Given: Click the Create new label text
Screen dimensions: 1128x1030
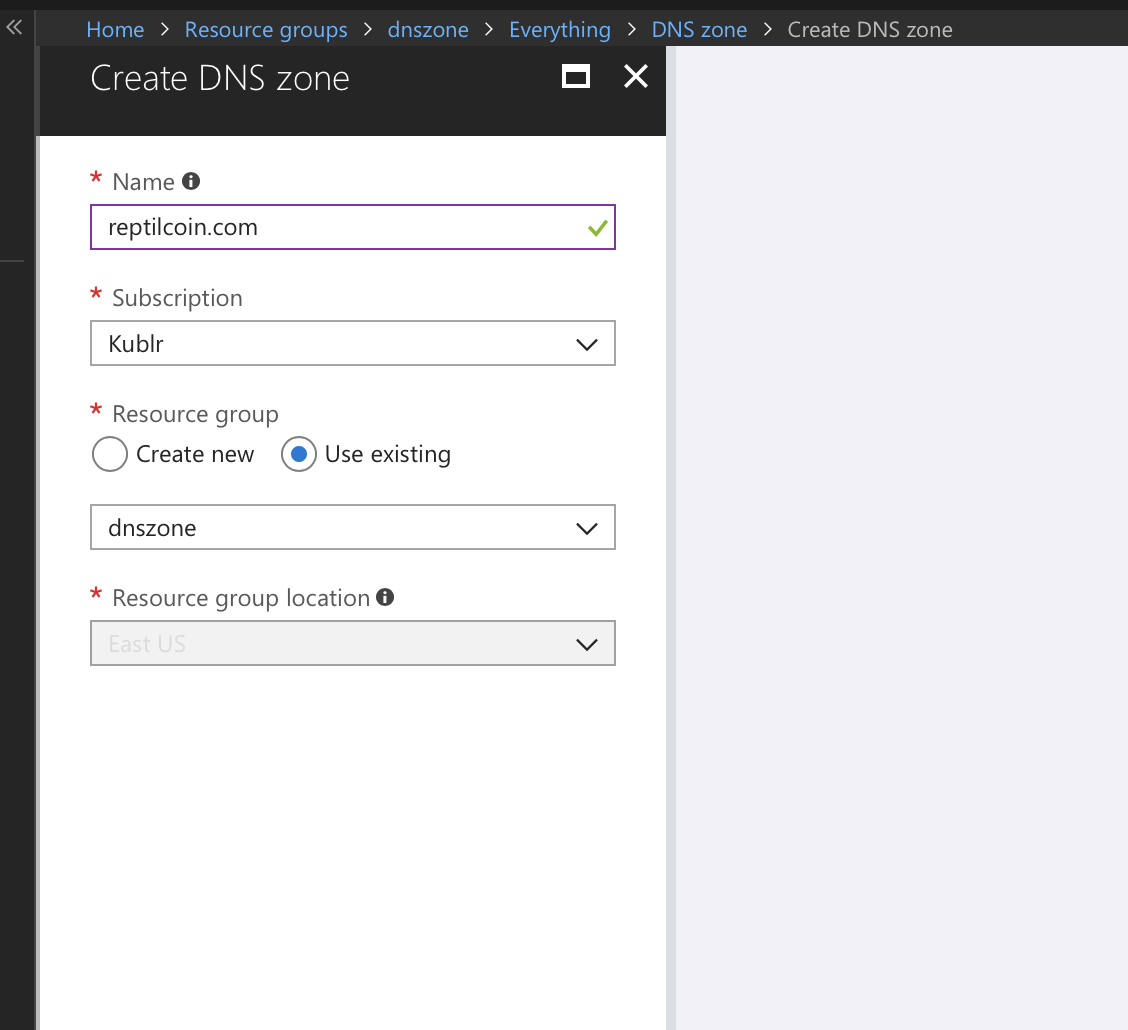Looking at the screenshot, I should (195, 454).
